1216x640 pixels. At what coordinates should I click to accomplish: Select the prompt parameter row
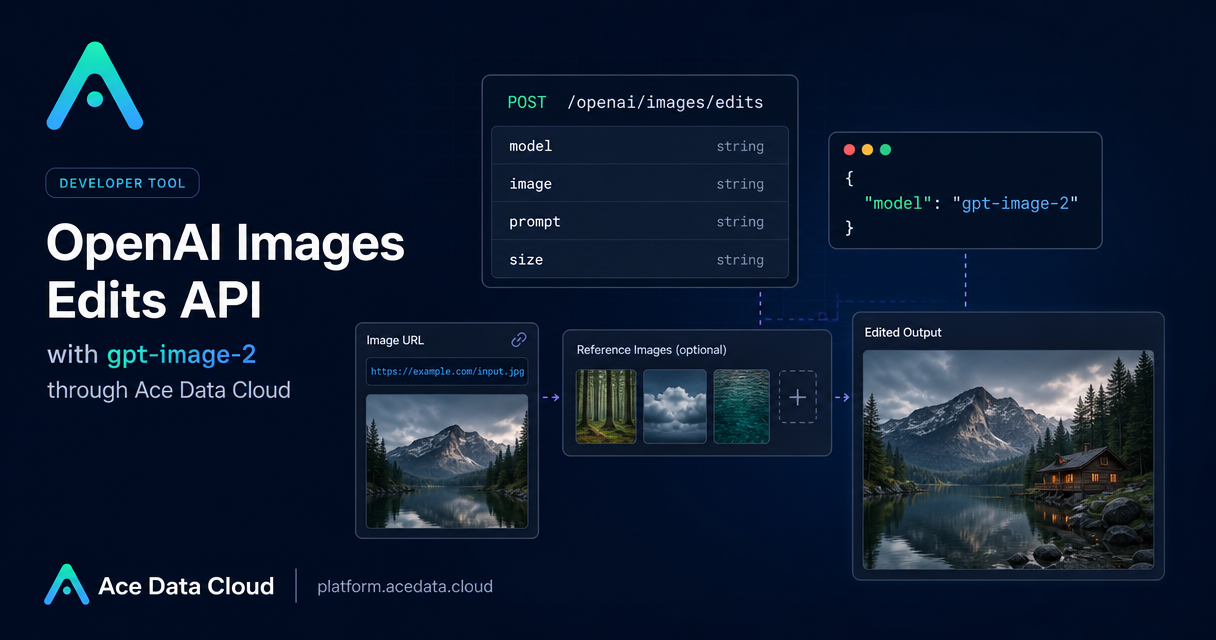640,222
